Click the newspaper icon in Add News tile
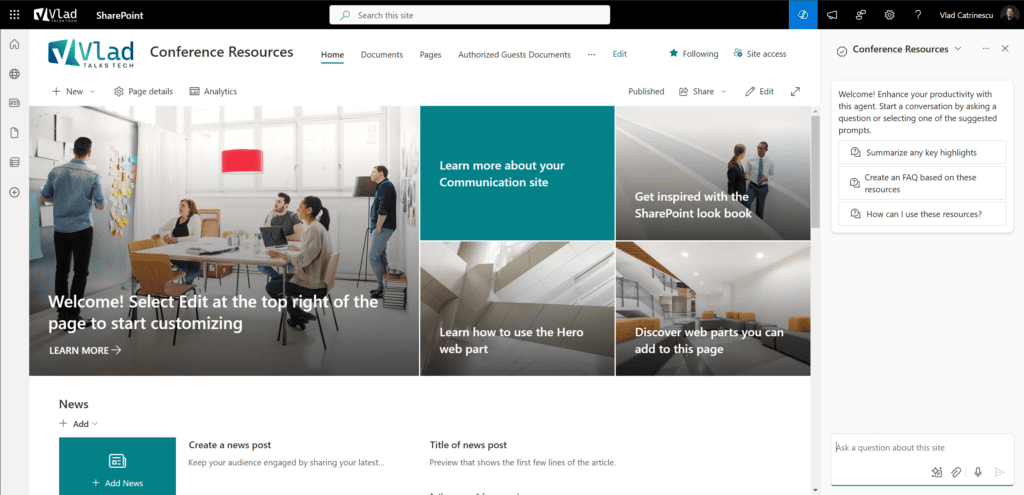1024x495 pixels. (118, 461)
